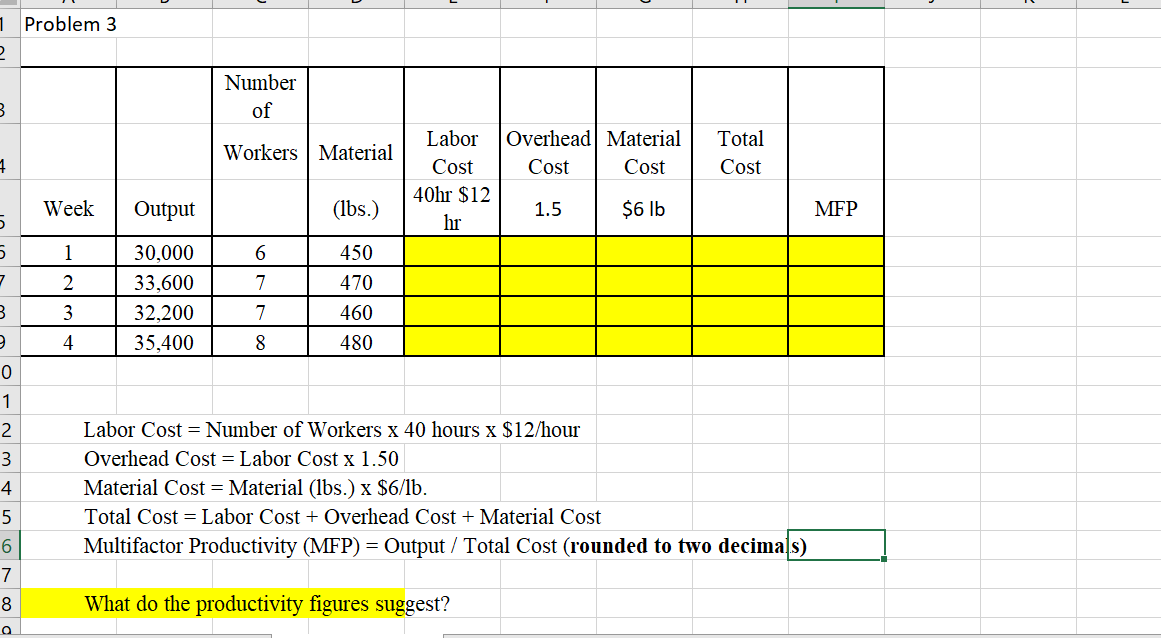Click the green-bordered selected cell near "decimals"

[x=836, y=546]
